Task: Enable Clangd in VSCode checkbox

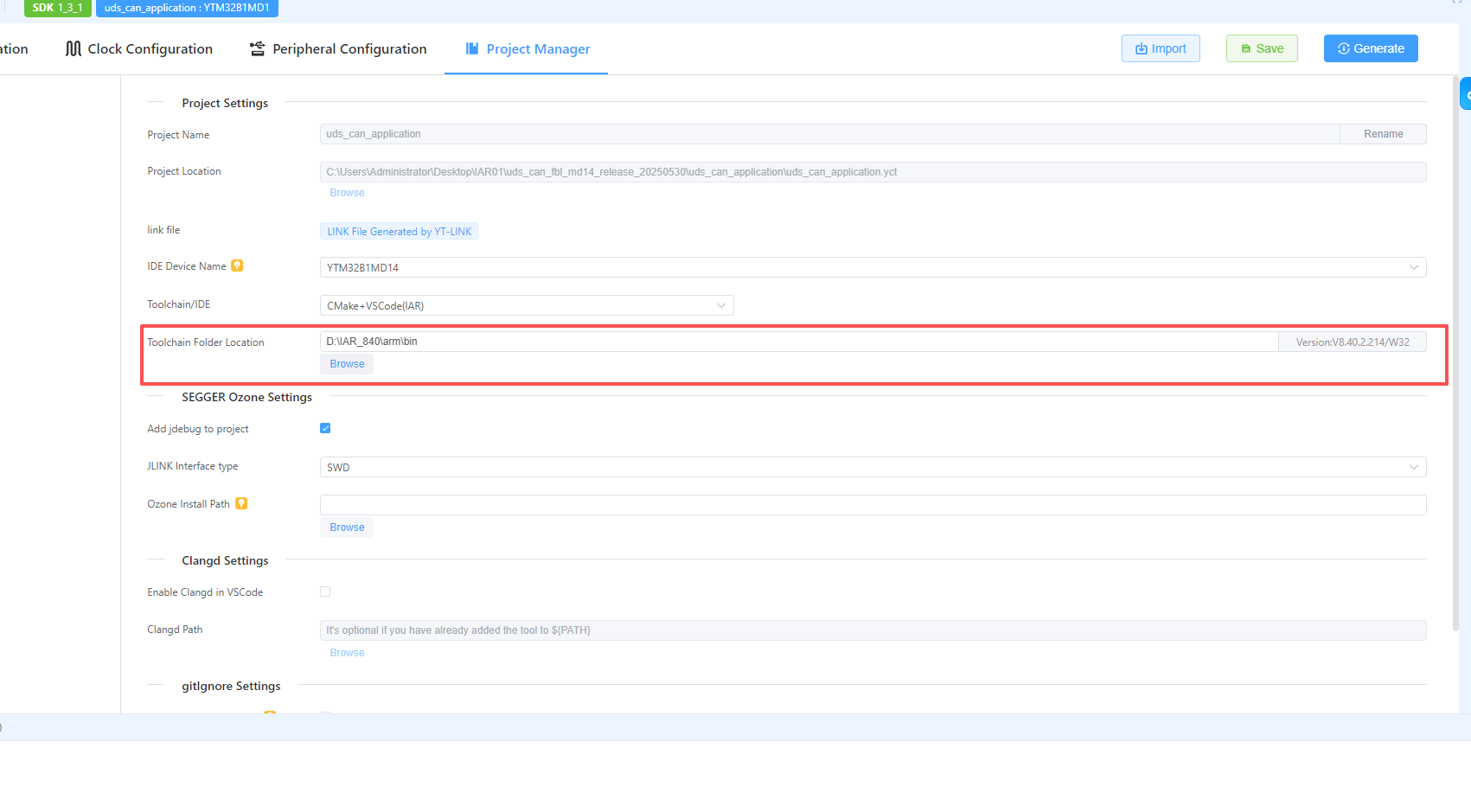Action: pyautogui.click(x=325, y=592)
